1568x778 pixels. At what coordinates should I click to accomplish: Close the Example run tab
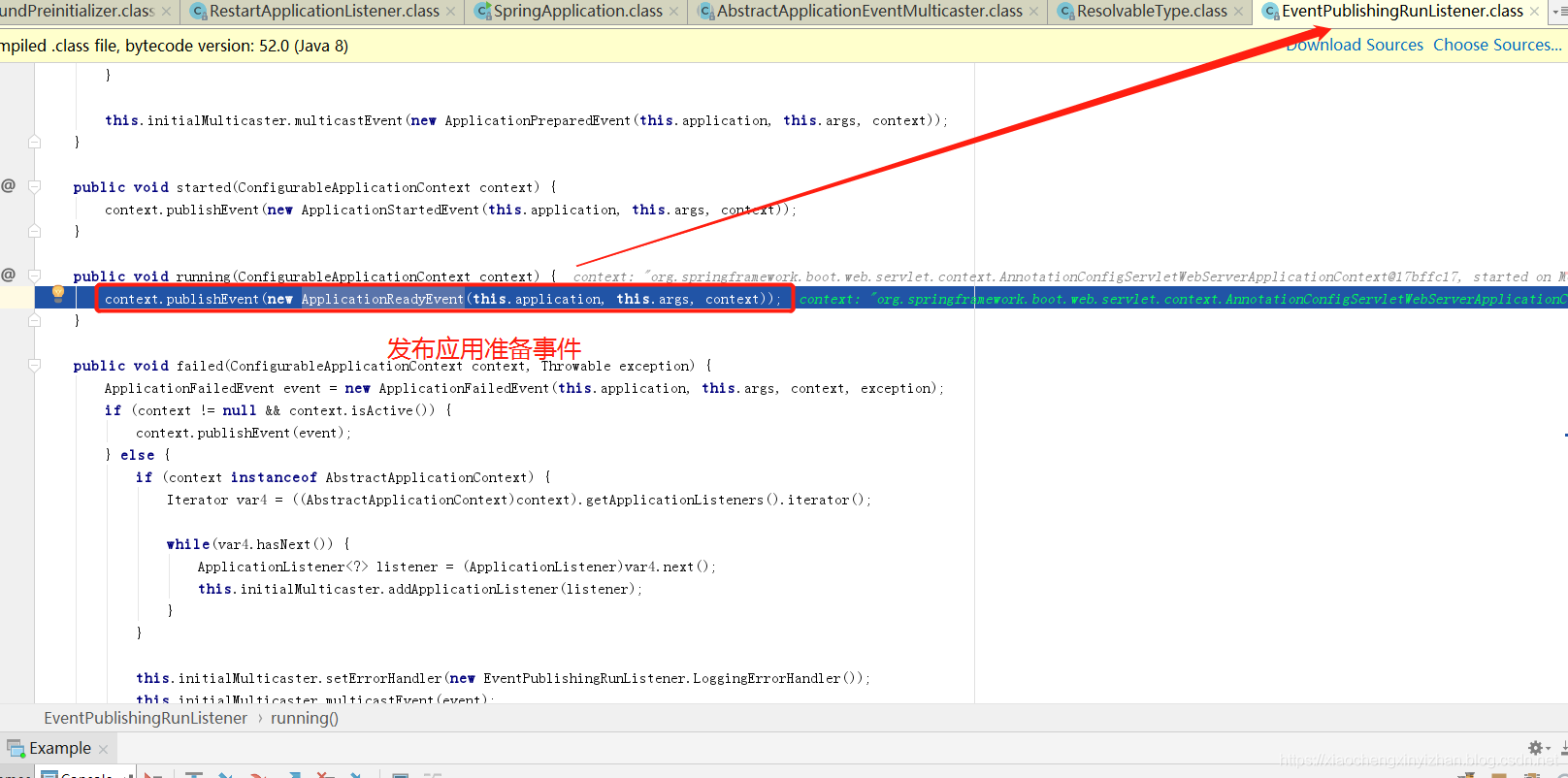point(104,749)
